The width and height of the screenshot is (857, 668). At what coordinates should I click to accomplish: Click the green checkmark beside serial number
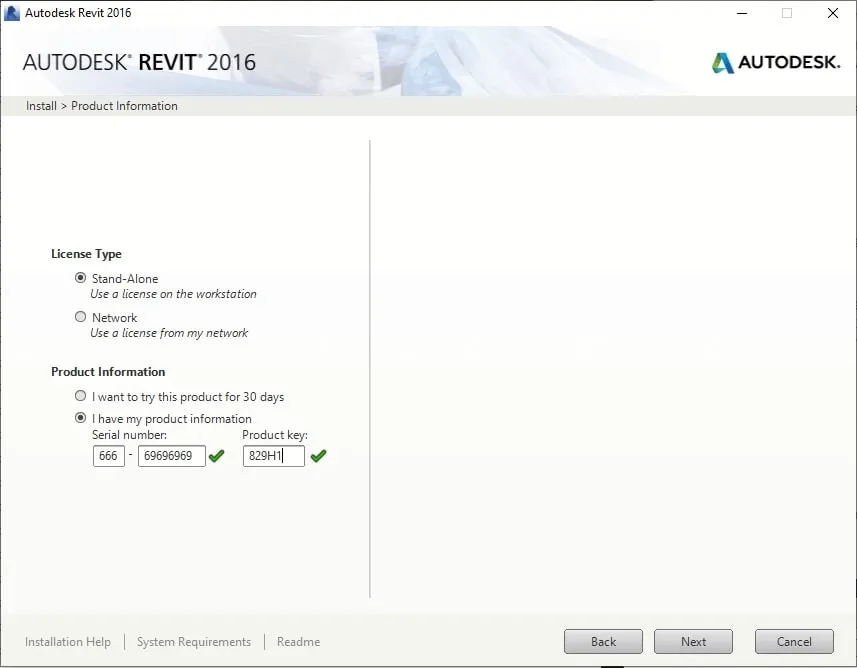[216, 456]
